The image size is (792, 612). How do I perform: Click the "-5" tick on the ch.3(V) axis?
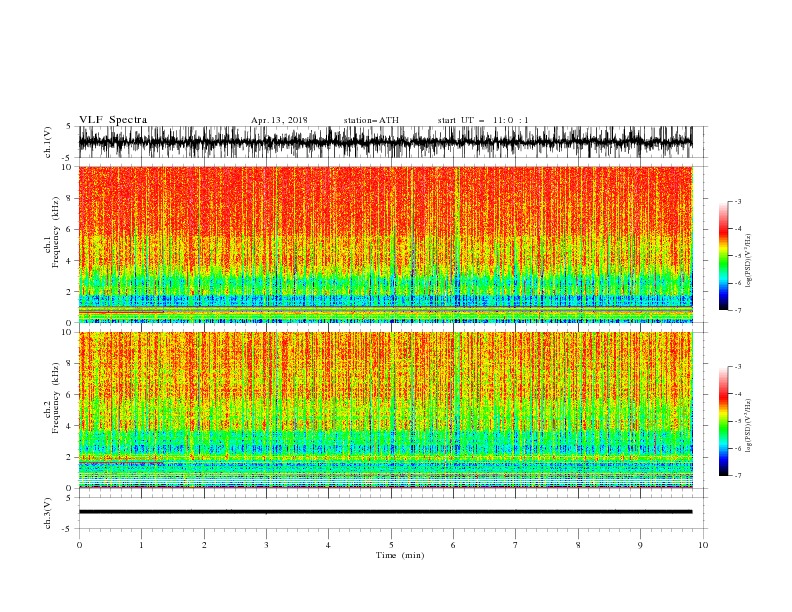click(67, 529)
